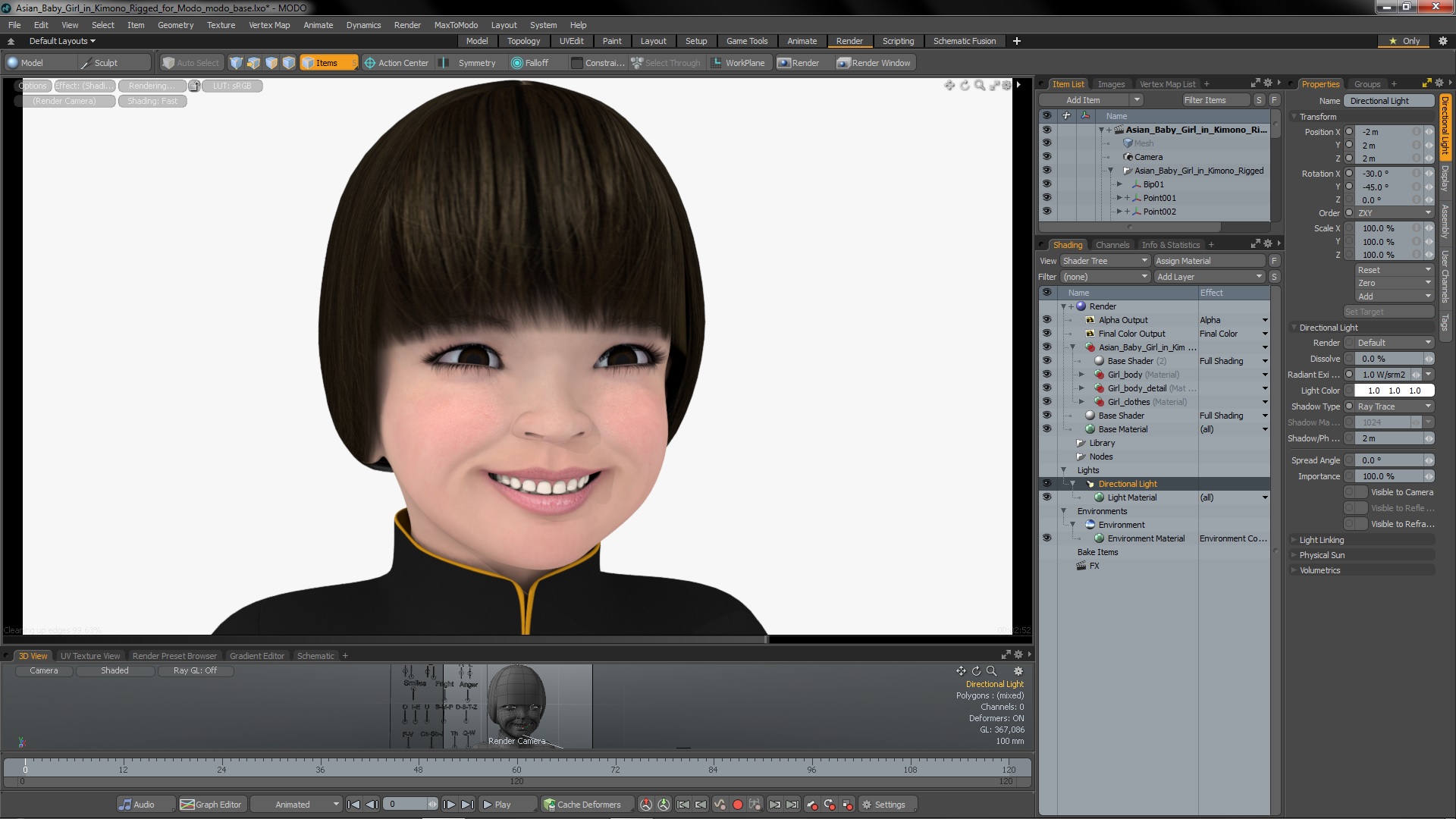Screen dimensions: 1456x819
Task: Open the Texture menu
Action: pos(221,25)
